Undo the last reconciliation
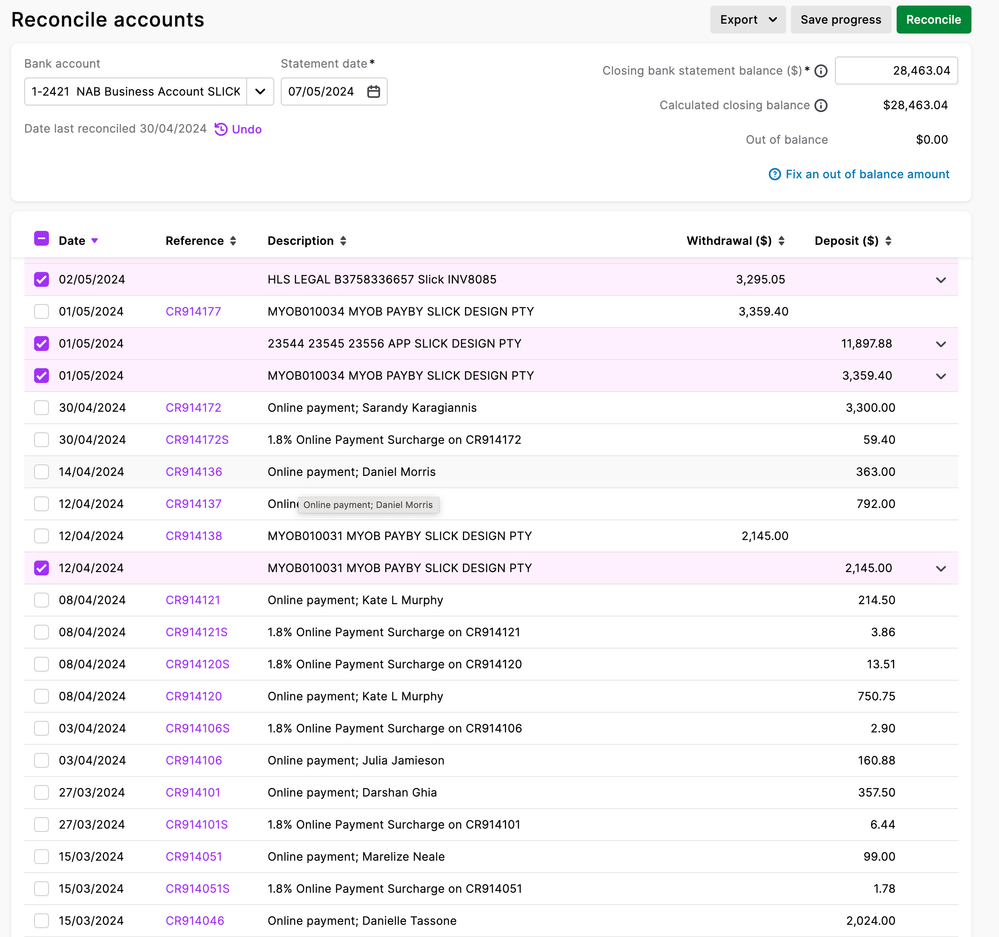This screenshot has height=937, width=999. [238, 129]
